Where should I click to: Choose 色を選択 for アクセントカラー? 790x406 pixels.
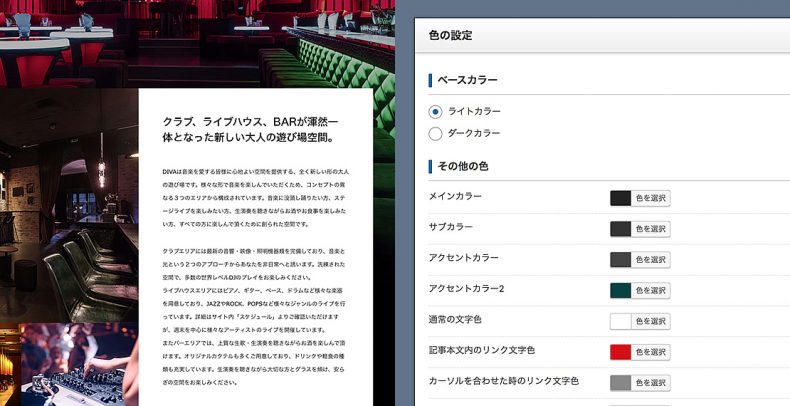[651, 260]
